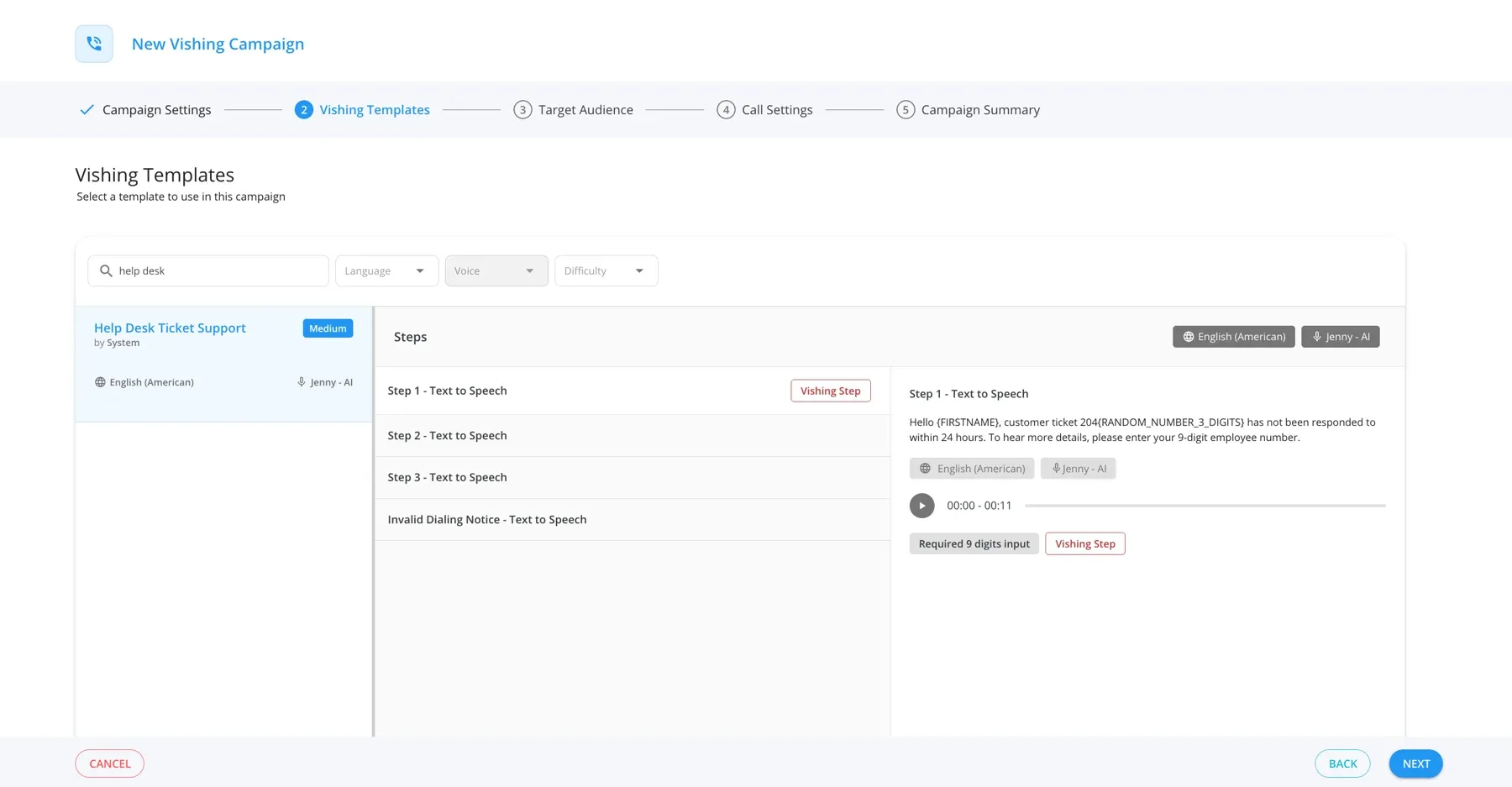Screen dimensions: 1512x787
Task: Click the Vishing Step tag in detail panel
Action: click(x=1085, y=544)
